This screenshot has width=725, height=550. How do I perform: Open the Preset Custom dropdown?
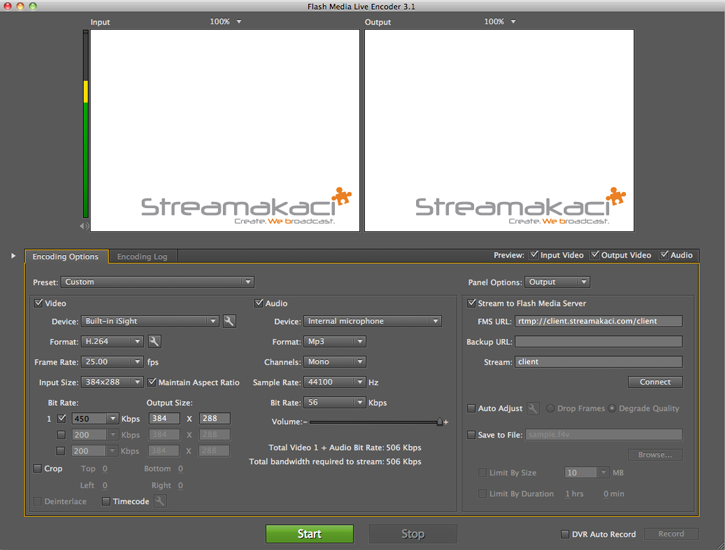157,282
